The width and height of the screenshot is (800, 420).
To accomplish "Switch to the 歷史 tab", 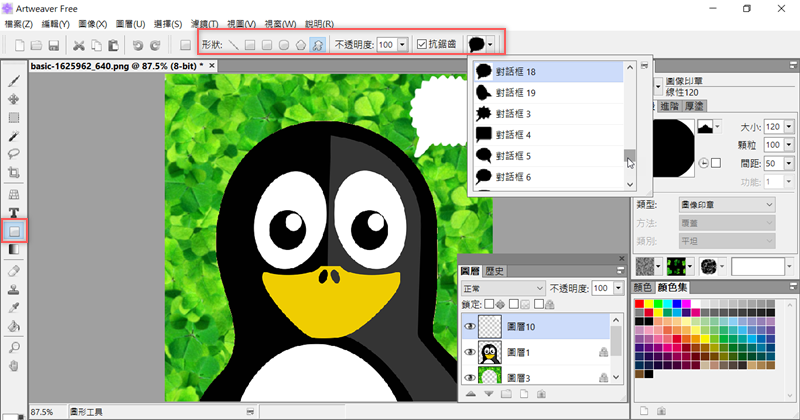I will pos(494,271).
